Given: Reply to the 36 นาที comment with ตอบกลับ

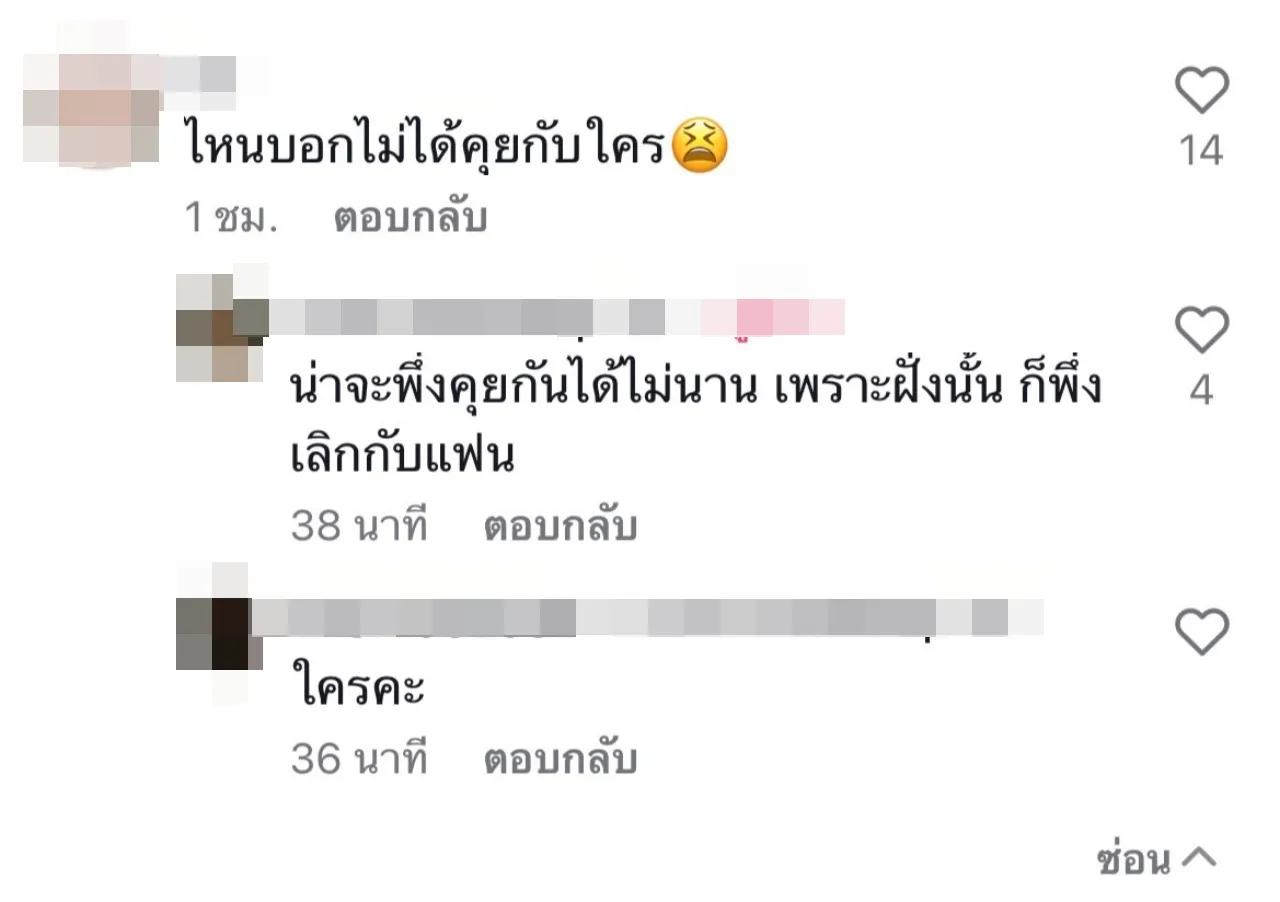Looking at the screenshot, I should click(560, 760).
